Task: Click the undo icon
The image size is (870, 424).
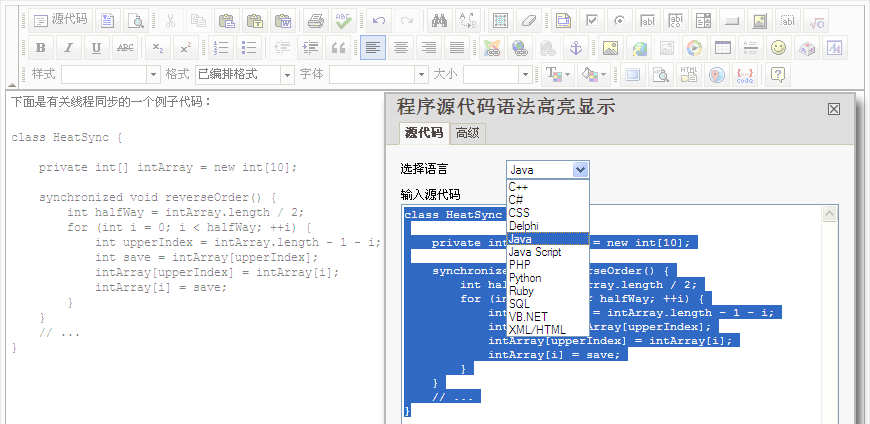Action: (x=378, y=20)
